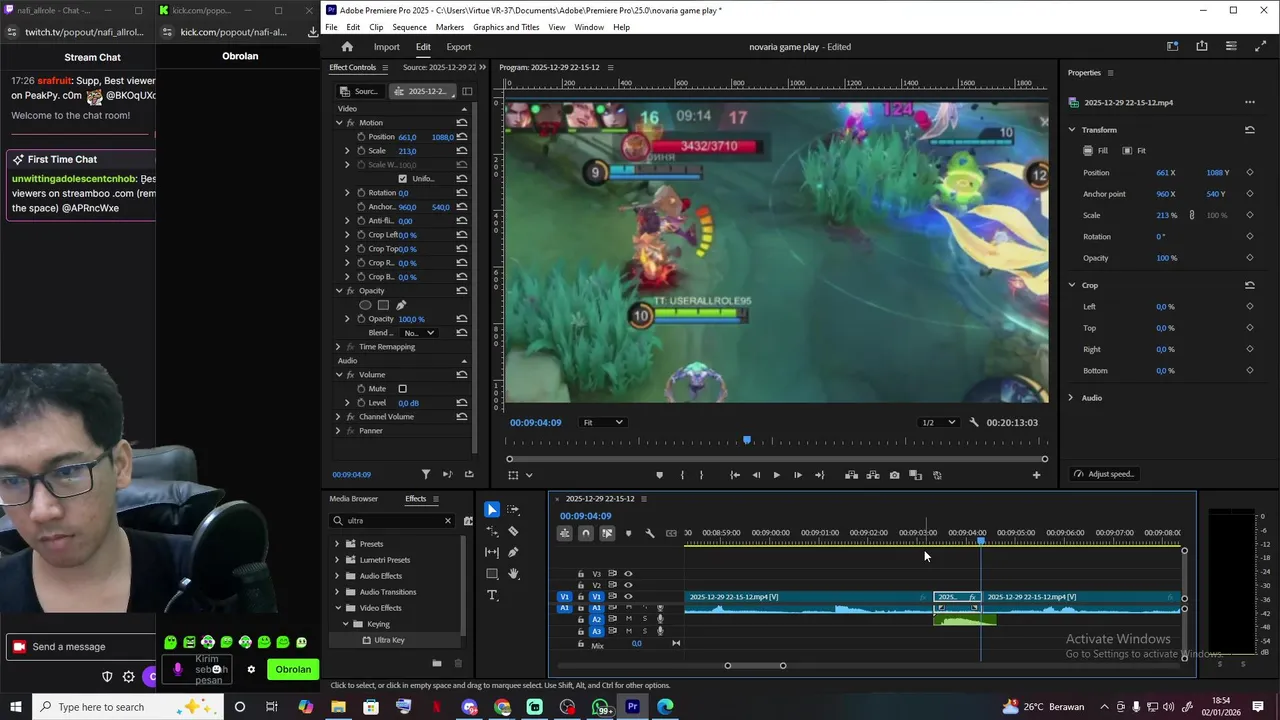Open the Sequence menu

pyautogui.click(x=409, y=27)
